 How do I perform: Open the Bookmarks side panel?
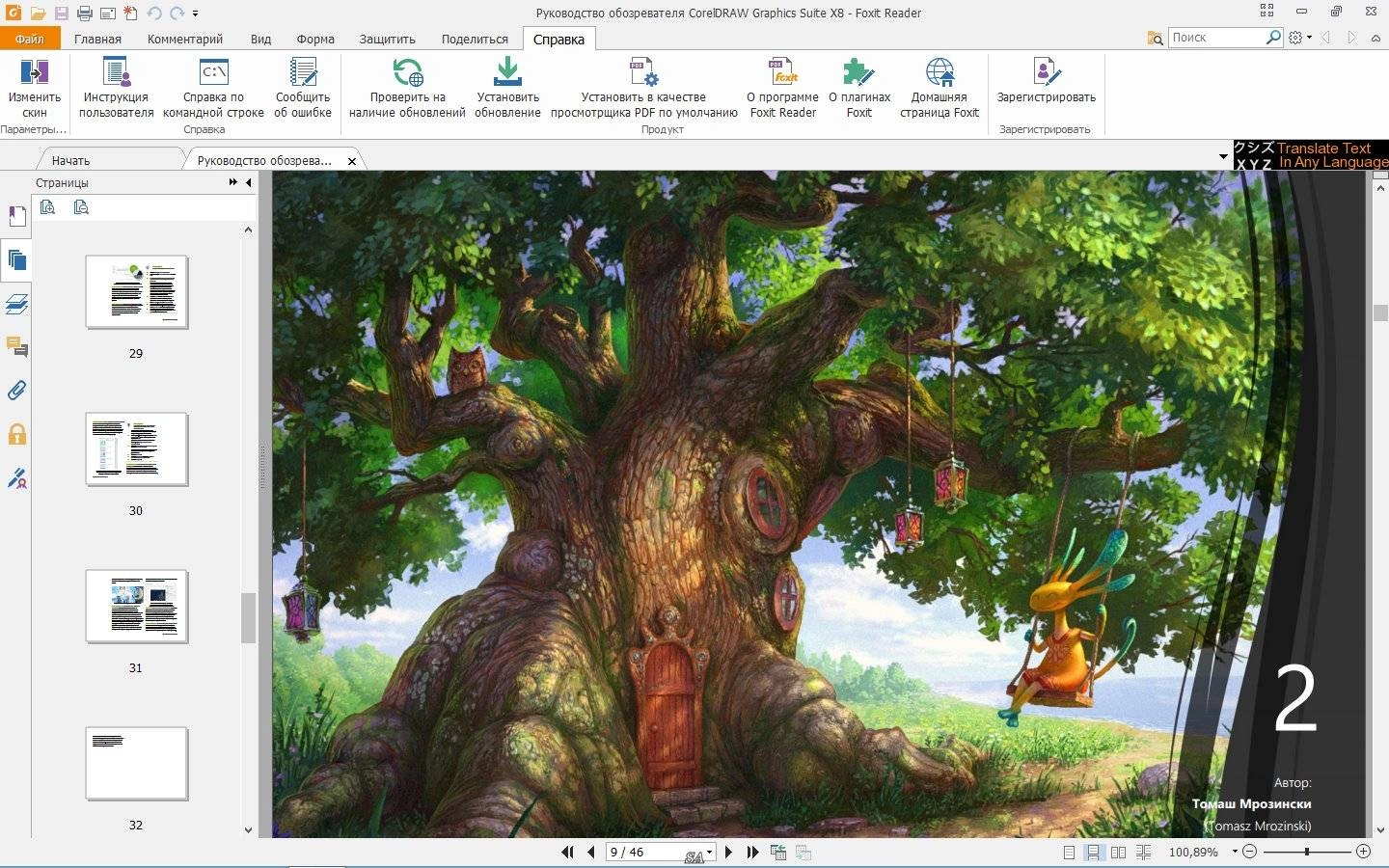(x=16, y=216)
